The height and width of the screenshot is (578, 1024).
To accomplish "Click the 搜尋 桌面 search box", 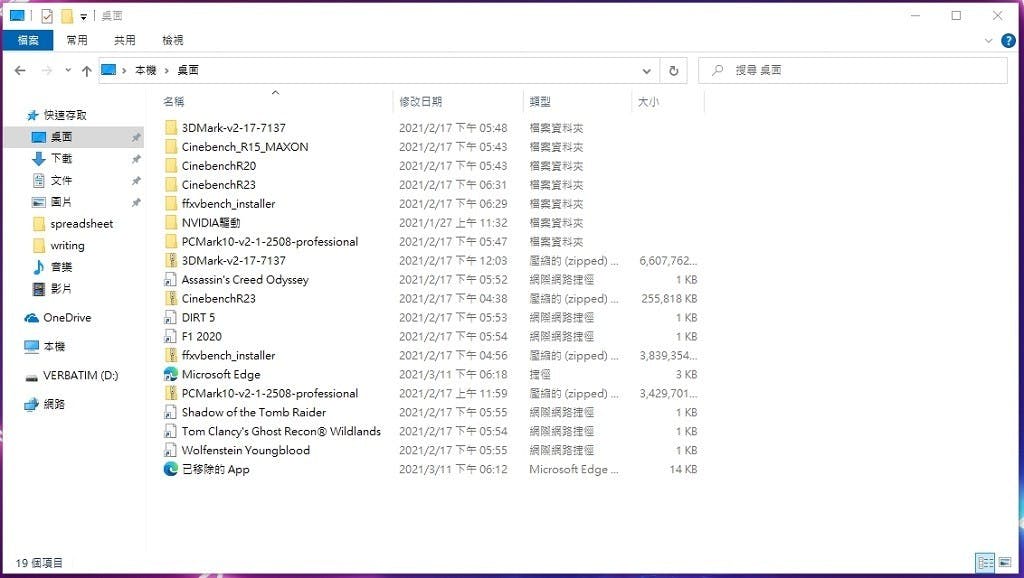I will pos(852,71).
